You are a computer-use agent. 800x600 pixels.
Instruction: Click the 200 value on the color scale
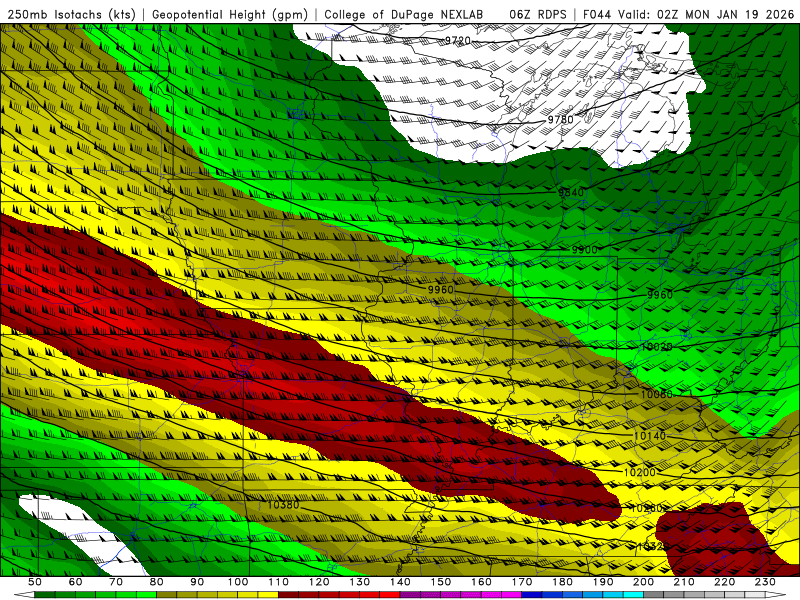[x=643, y=582]
